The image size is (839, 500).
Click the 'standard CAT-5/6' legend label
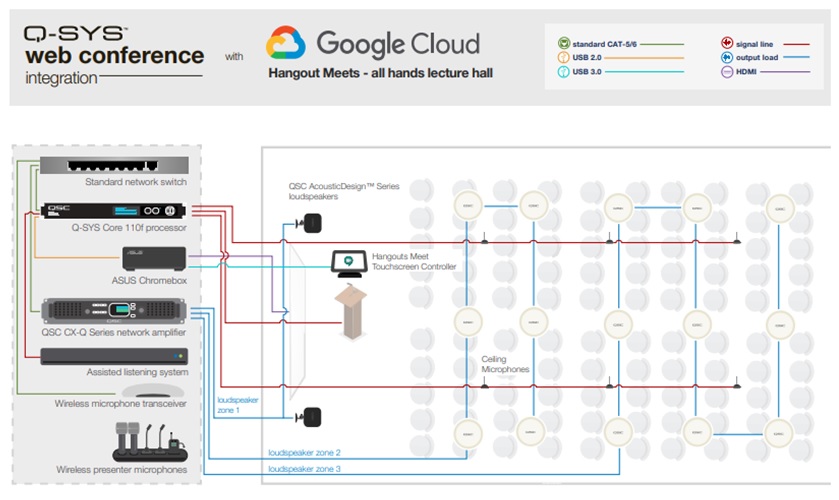tap(605, 44)
